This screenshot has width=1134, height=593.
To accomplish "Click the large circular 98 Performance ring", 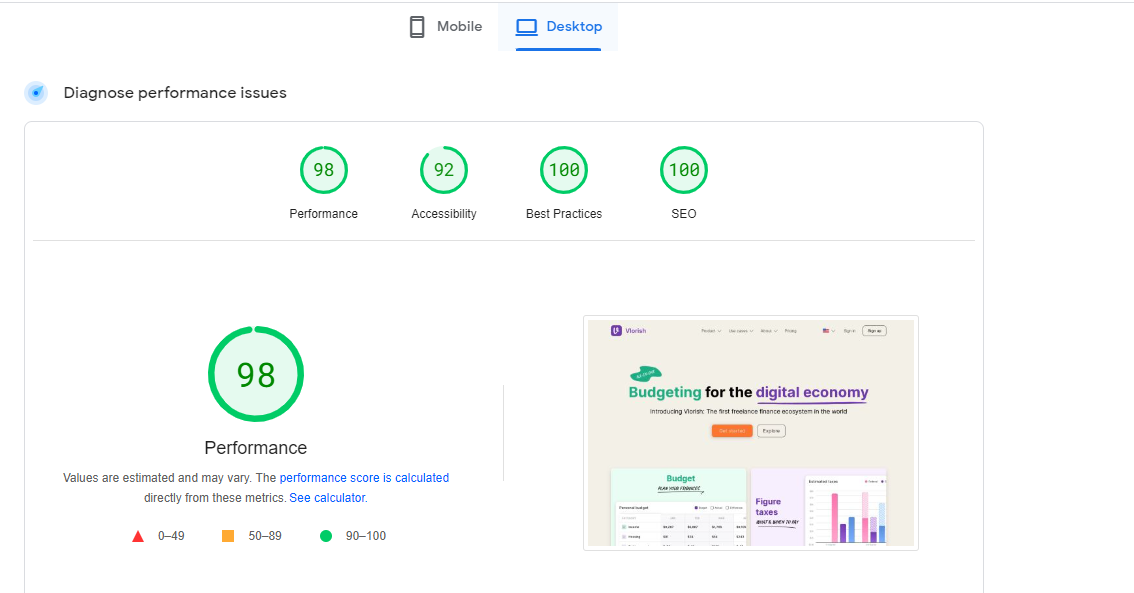I will tap(255, 373).
